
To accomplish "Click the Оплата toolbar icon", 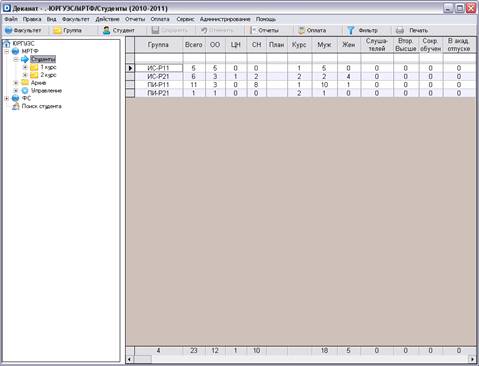I will click(x=301, y=30).
